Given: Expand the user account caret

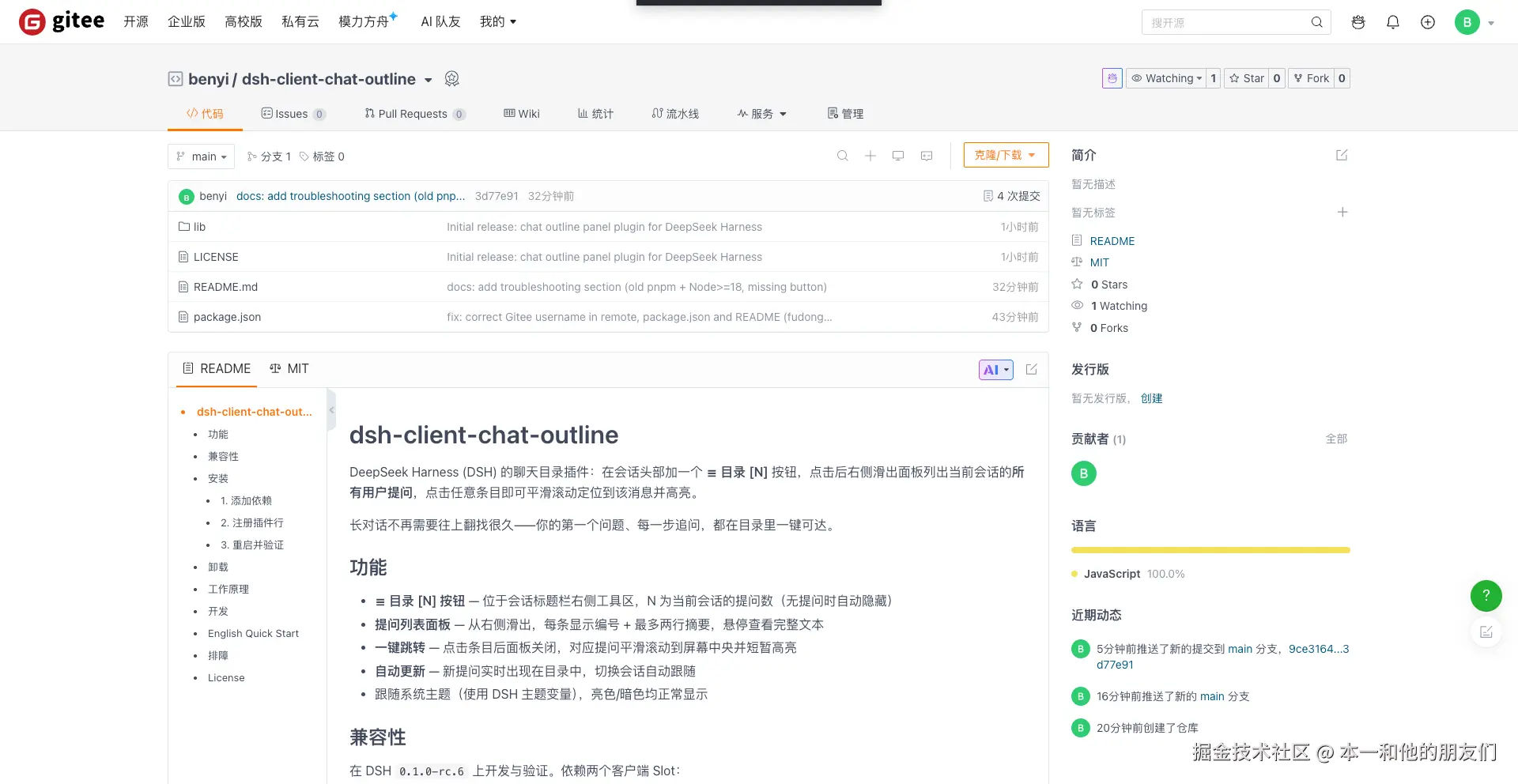Looking at the screenshot, I should pos(1491,23).
